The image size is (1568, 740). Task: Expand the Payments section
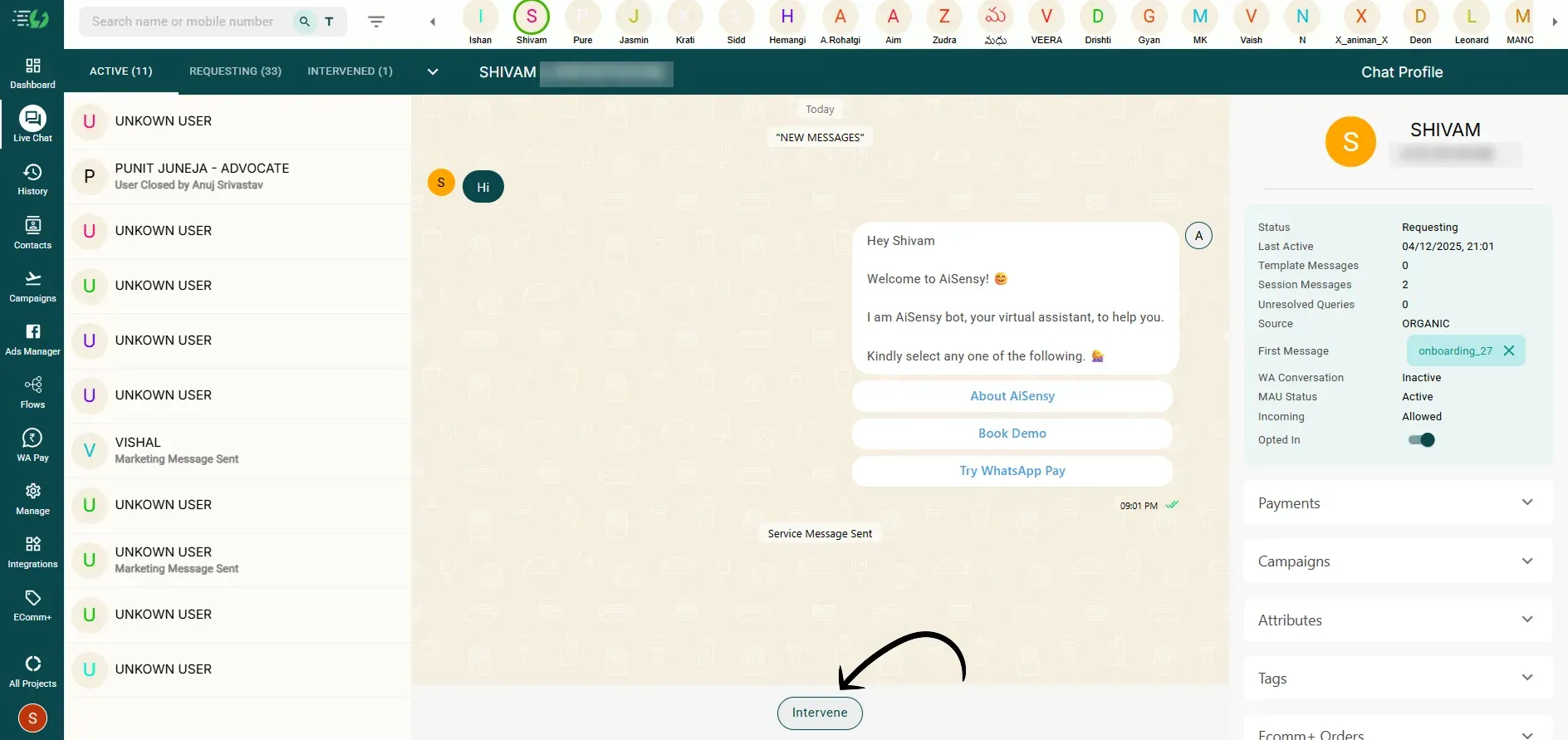click(x=1398, y=502)
